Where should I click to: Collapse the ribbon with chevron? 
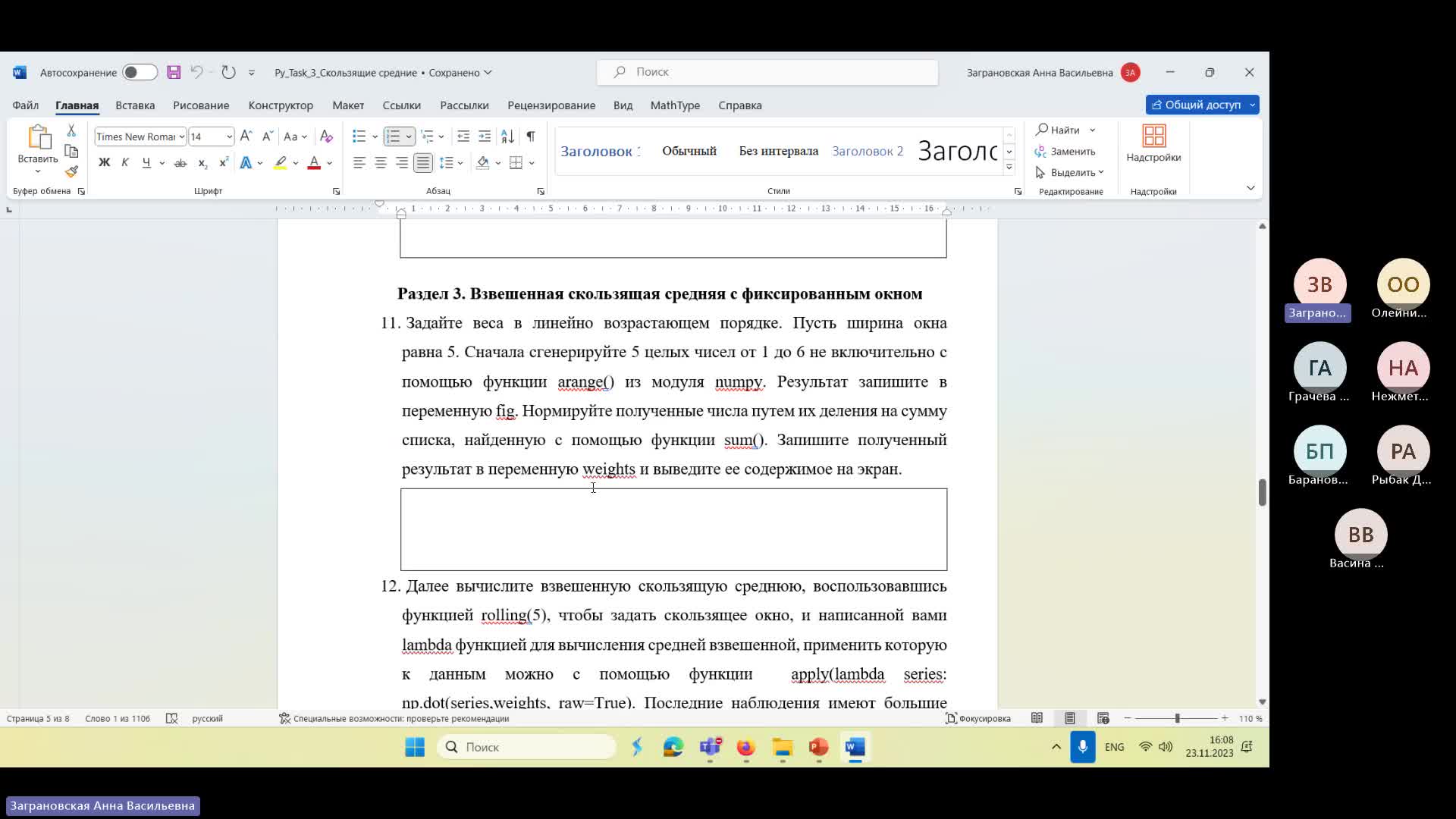point(1250,187)
